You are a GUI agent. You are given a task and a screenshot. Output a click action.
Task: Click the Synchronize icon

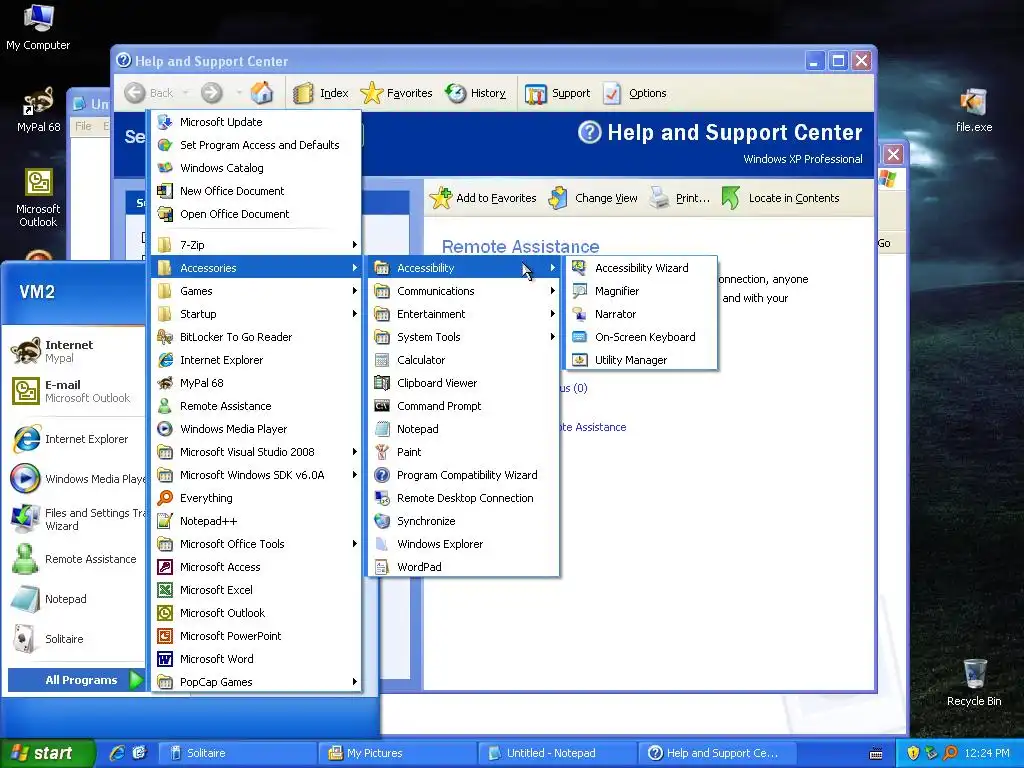coord(382,521)
